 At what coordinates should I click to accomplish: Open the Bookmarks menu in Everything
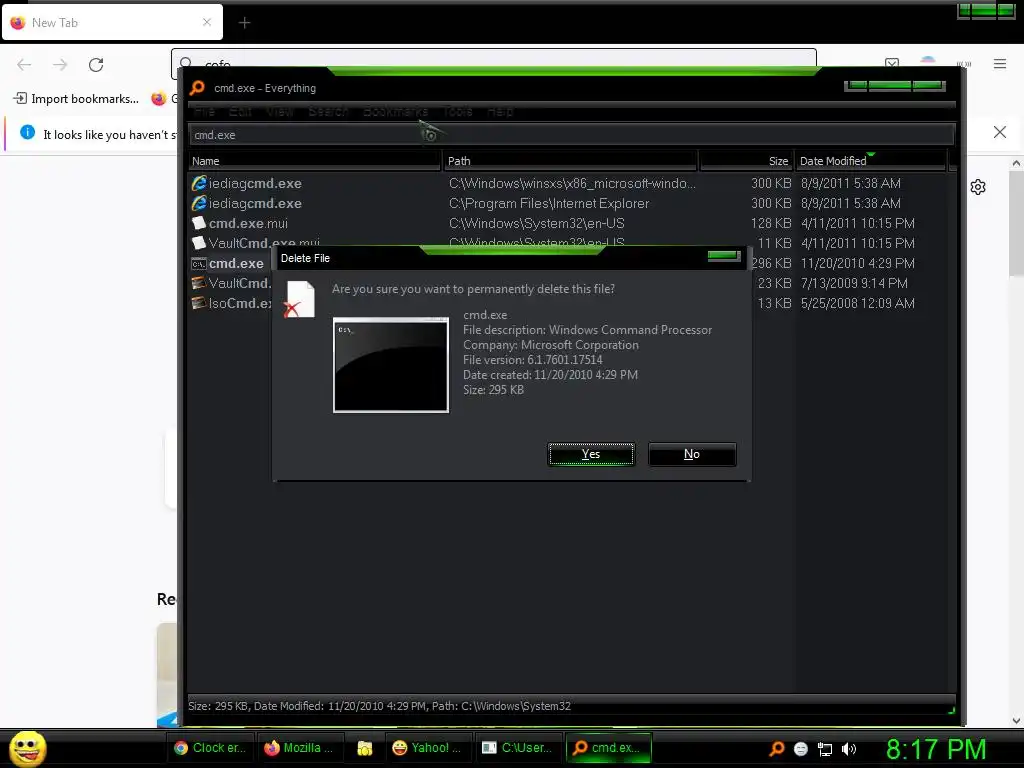click(395, 112)
